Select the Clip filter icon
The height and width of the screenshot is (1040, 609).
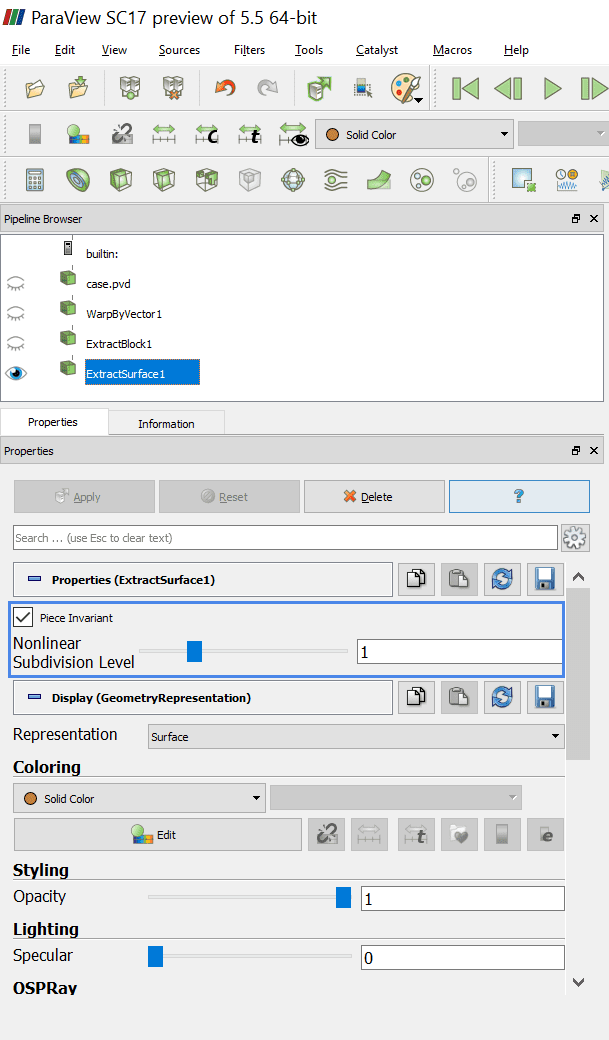[121, 180]
